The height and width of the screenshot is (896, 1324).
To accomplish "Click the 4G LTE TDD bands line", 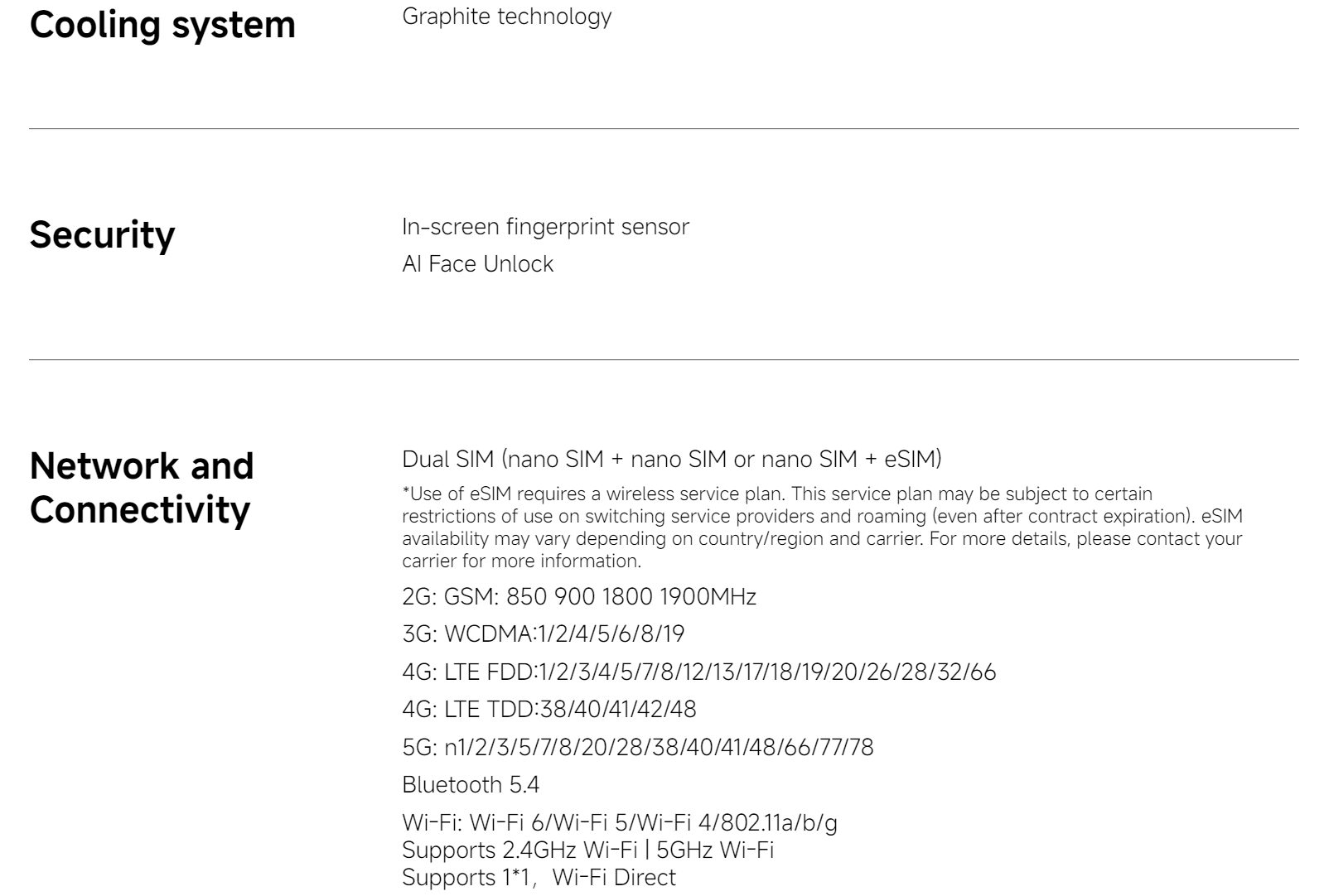I will [549, 709].
